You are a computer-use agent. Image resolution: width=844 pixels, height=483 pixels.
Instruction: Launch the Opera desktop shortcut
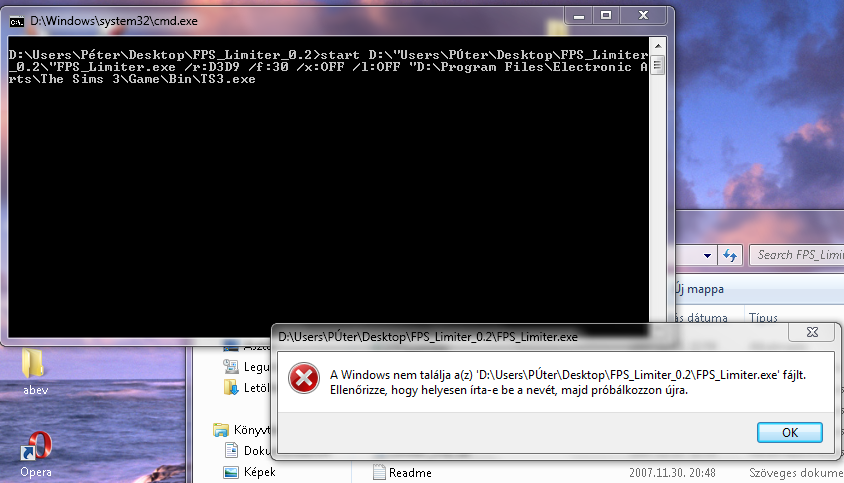pyautogui.click(x=36, y=454)
